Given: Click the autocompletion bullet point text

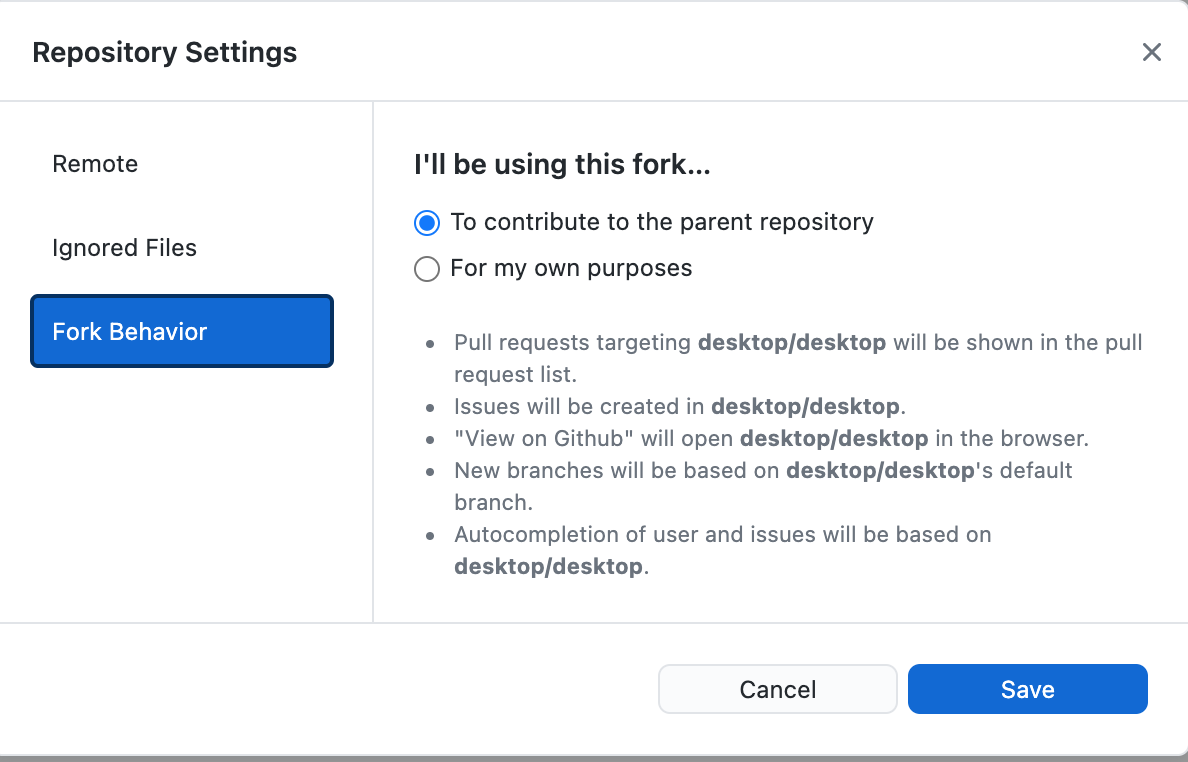Looking at the screenshot, I should (x=722, y=534).
